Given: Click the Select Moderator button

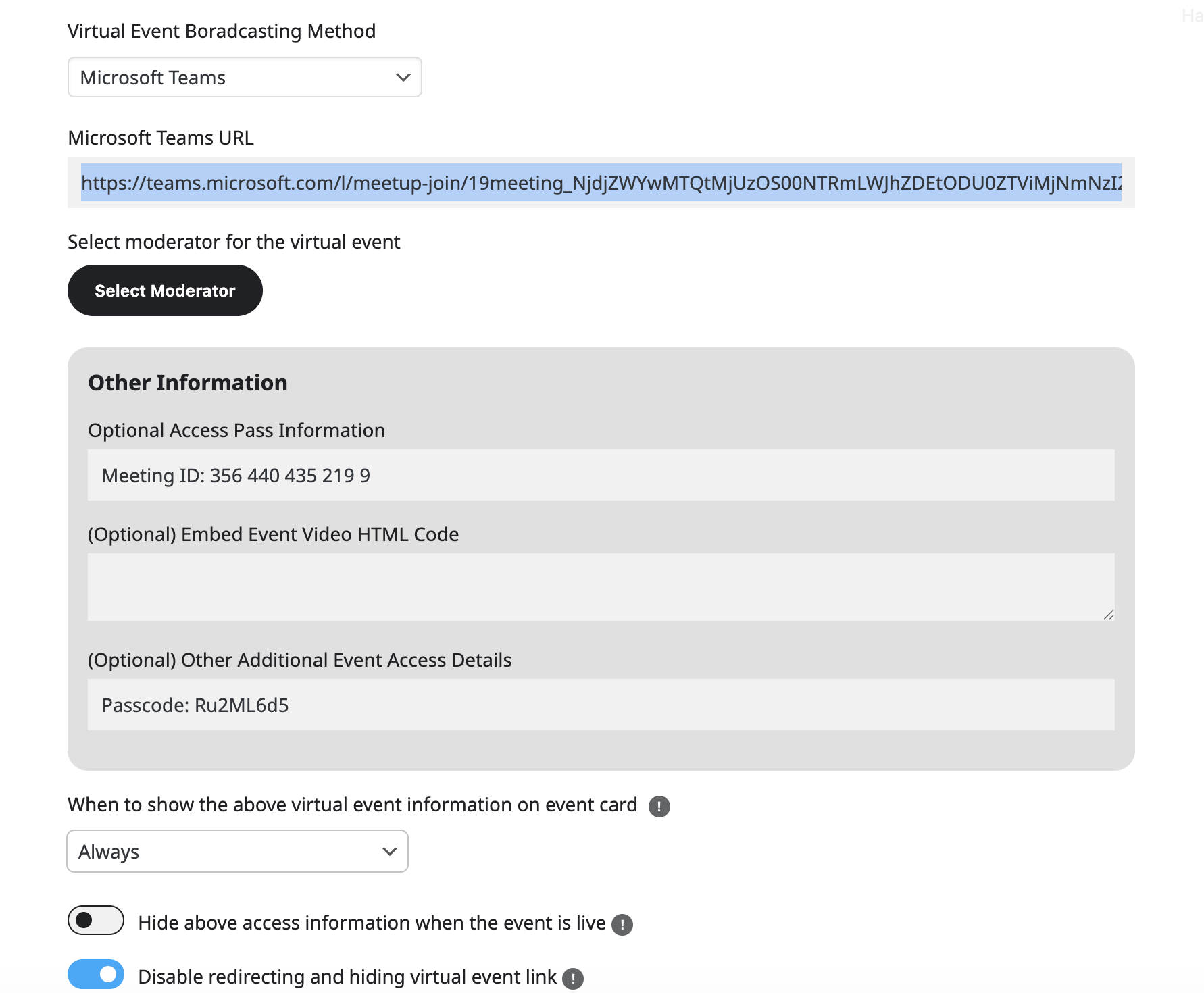Looking at the screenshot, I should [x=165, y=290].
